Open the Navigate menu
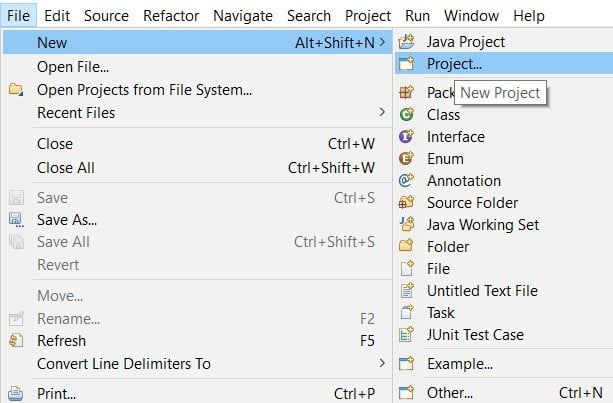 243,16
